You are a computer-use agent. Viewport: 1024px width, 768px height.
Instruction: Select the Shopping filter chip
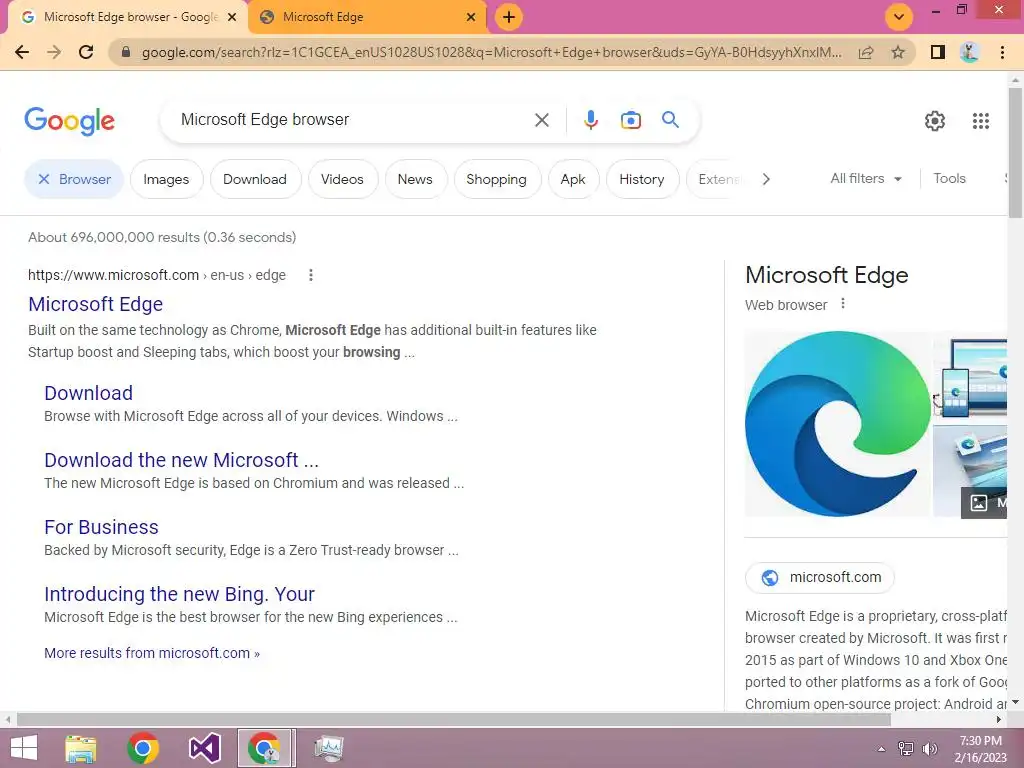coord(497,179)
